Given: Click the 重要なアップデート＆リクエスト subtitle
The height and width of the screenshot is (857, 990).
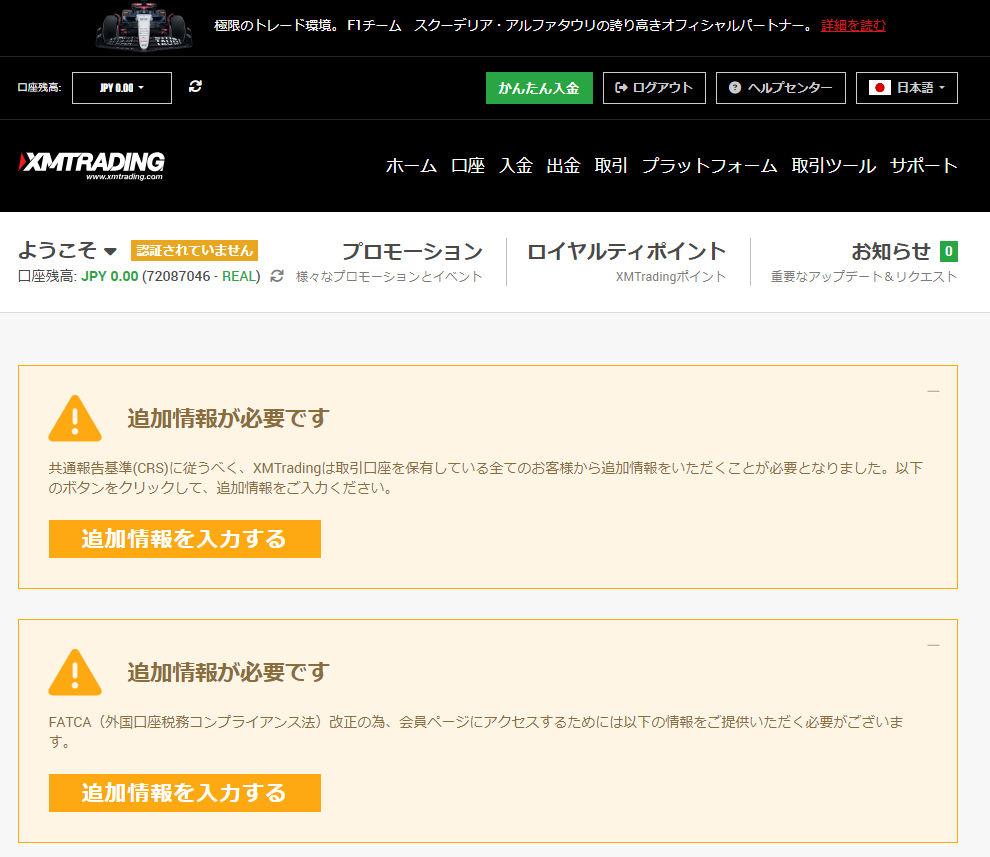Looking at the screenshot, I should [x=864, y=277].
